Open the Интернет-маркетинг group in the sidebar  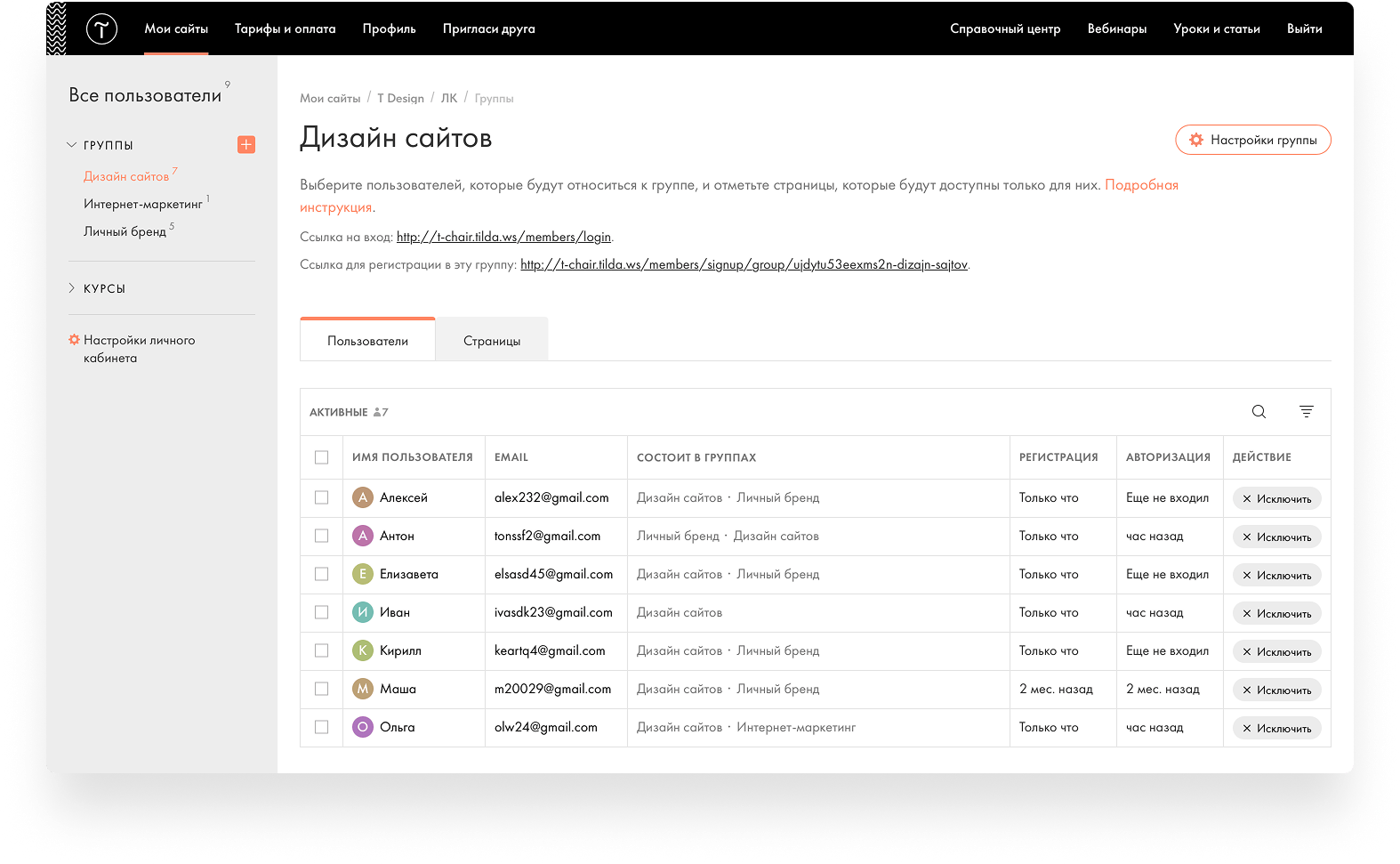tap(143, 205)
